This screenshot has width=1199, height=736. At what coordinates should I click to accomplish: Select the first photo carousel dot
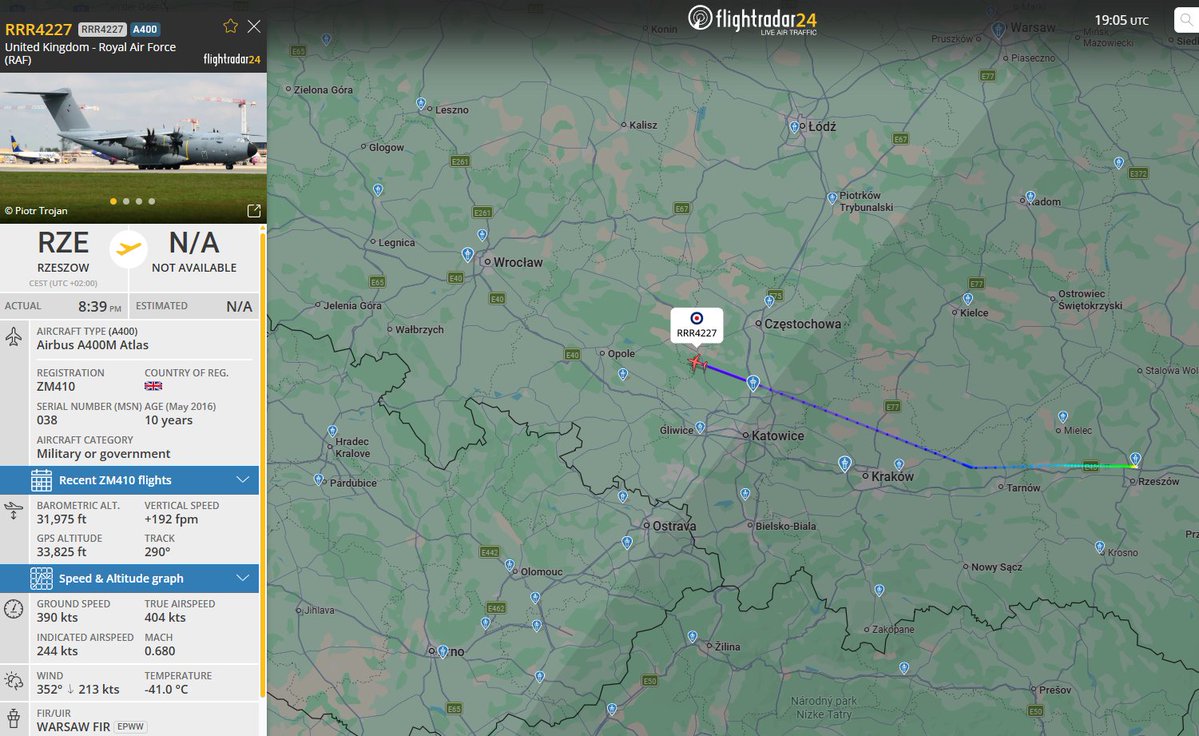(113, 202)
